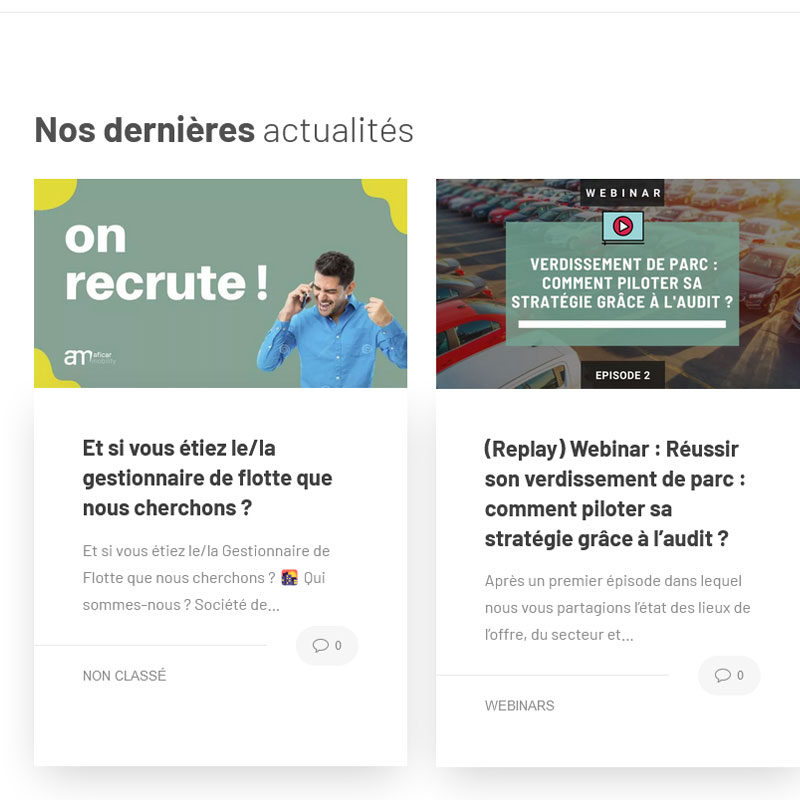This screenshot has width=800, height=800.
Task: Click the comment bubble icon on recruitment post
Action: coord(320,645)
